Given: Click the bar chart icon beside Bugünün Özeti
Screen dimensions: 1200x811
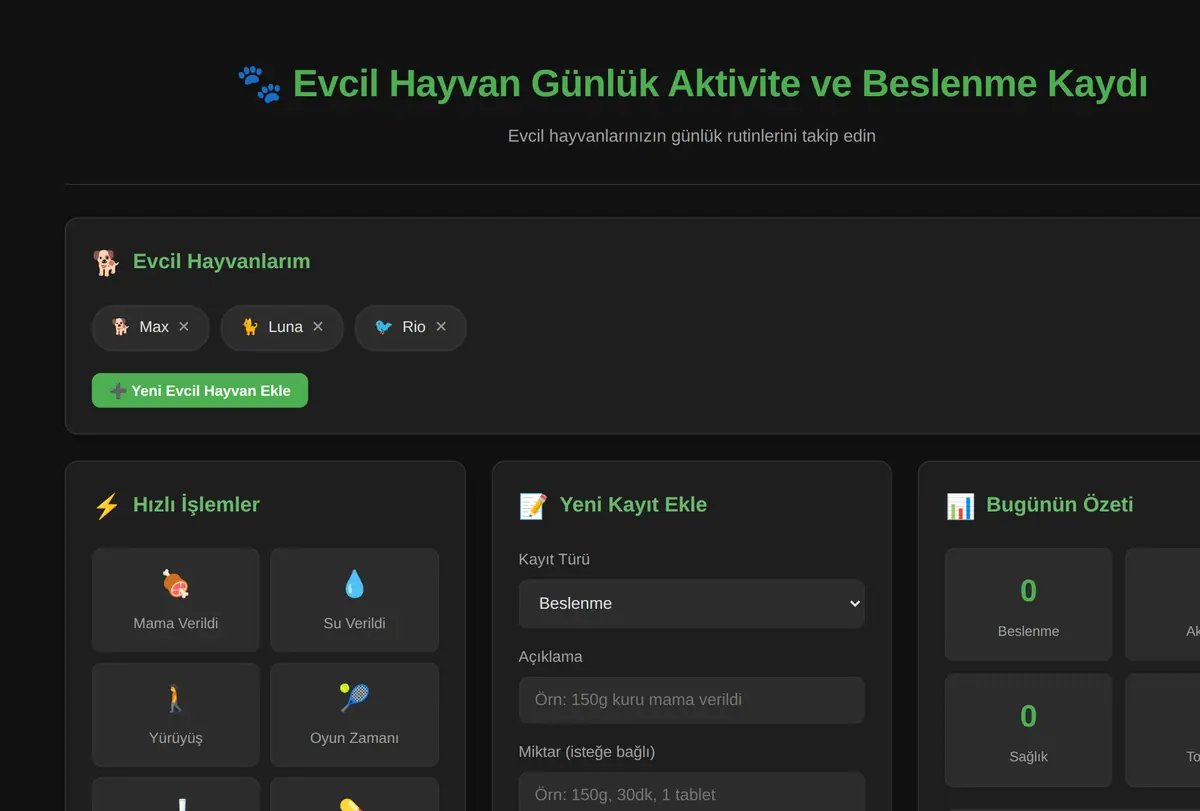Looking at the screenshot, I should (x=960, y=506).
